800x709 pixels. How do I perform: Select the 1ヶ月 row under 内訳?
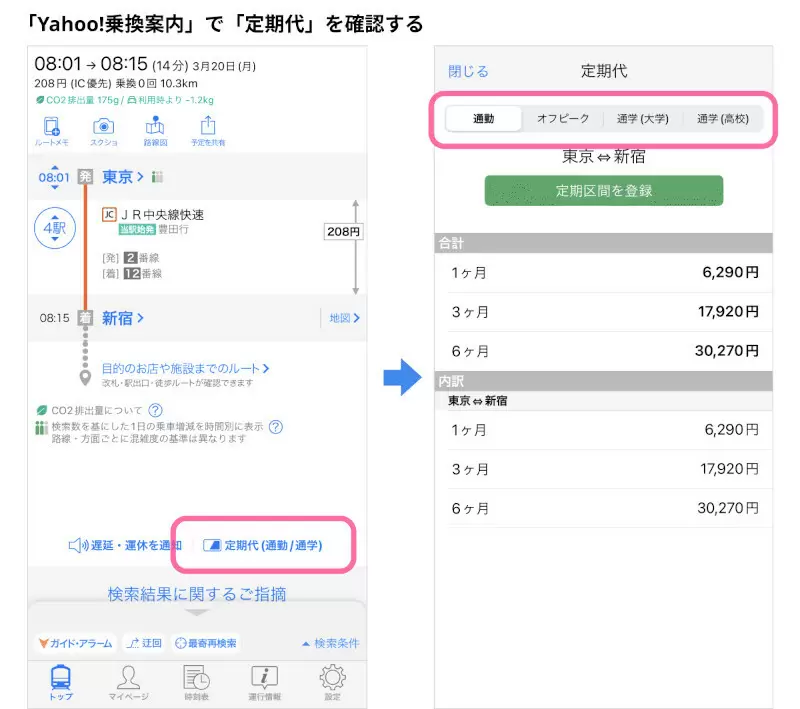click(604, 430)
